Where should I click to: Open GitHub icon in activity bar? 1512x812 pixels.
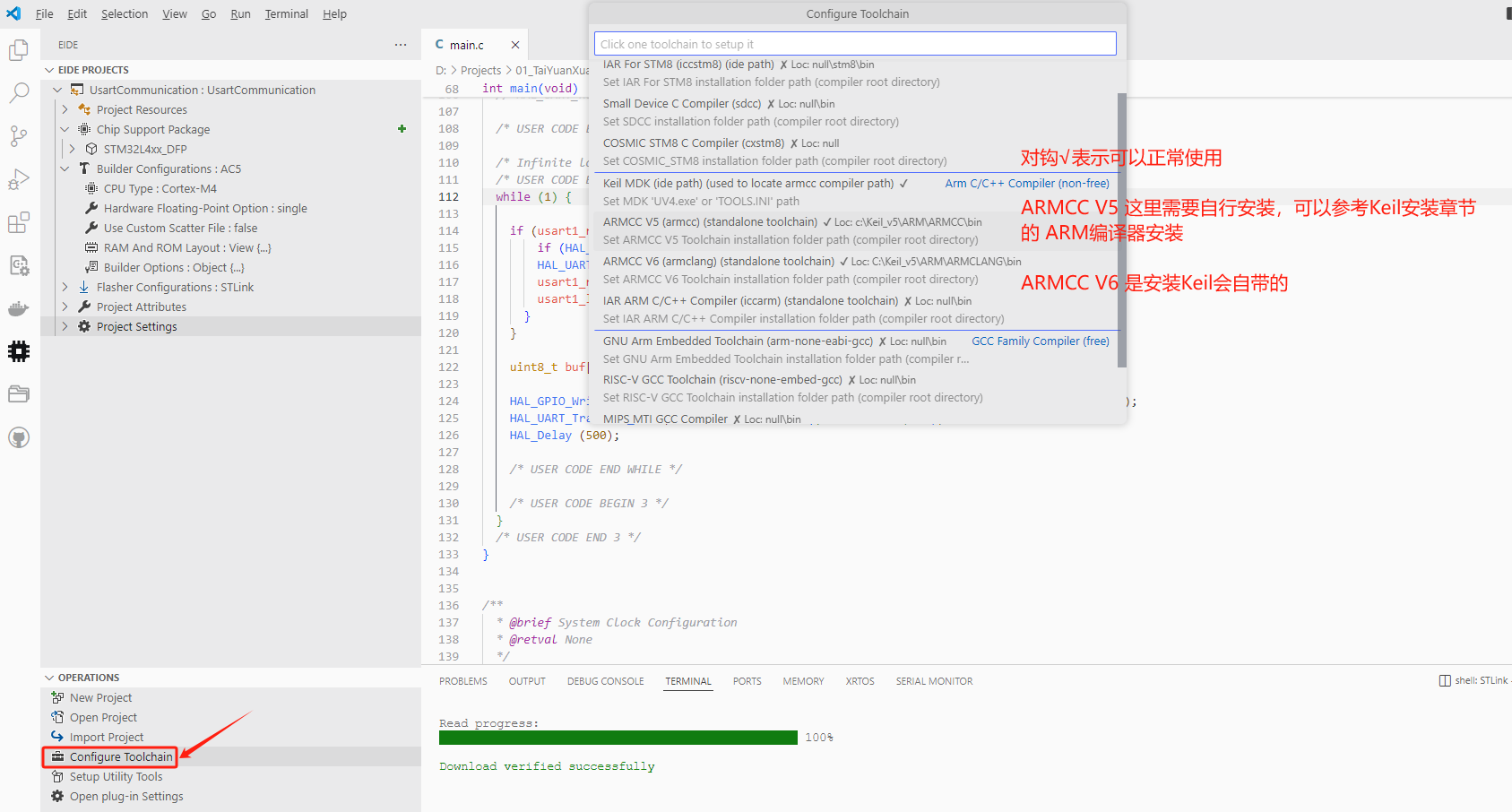pyautogui.click(x=19, y=437)
